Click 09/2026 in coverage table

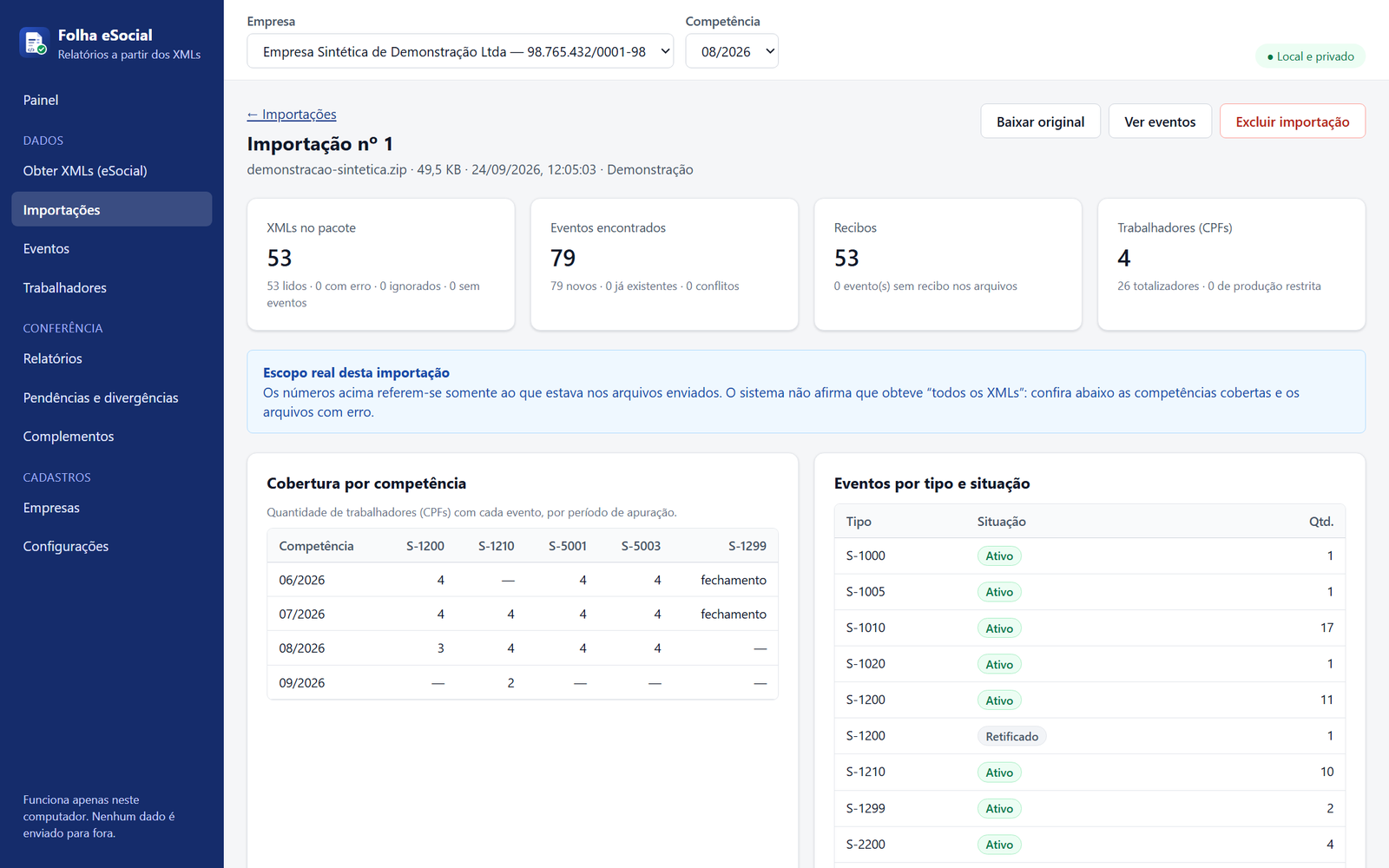302,683
